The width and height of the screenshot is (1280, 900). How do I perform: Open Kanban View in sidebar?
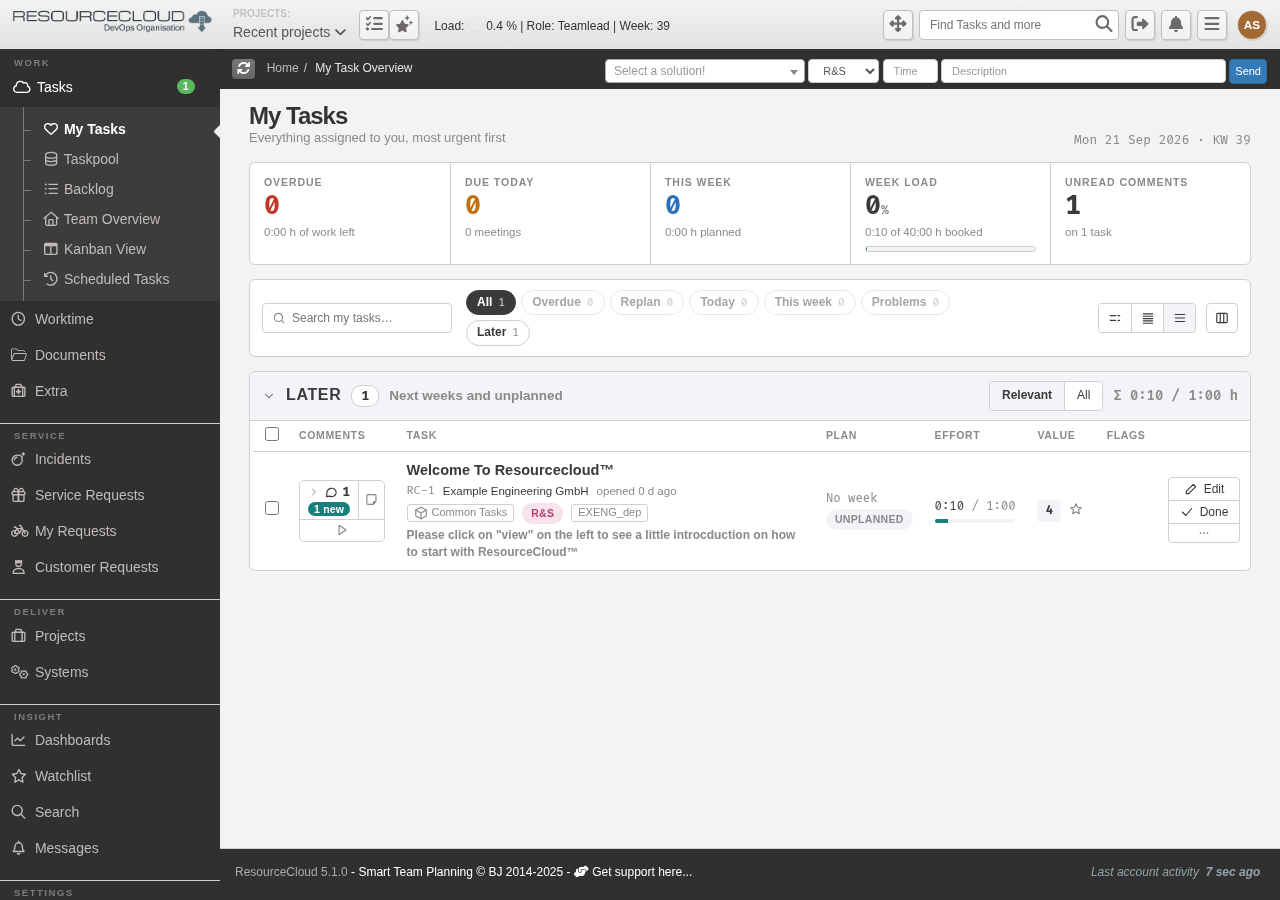105,249
